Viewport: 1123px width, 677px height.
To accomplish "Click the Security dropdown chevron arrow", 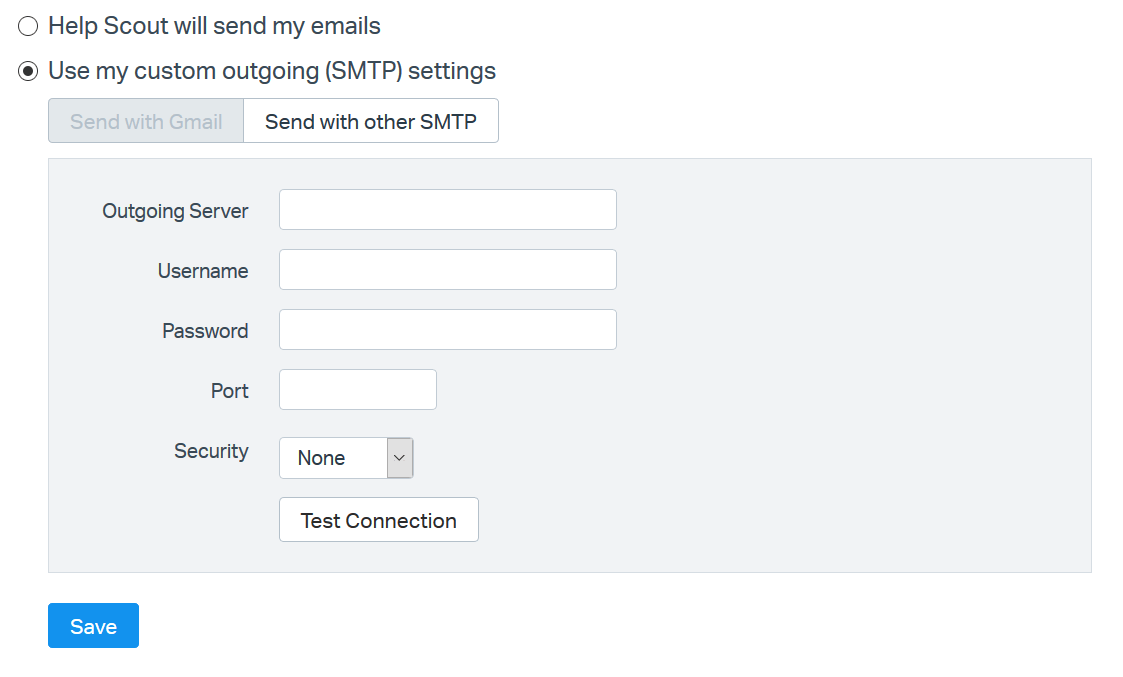I will [x=400, y=458].
